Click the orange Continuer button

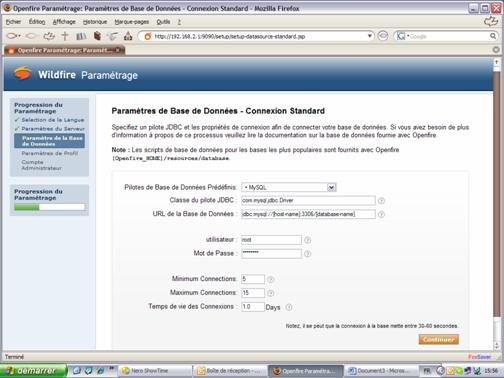[x=439, y=339]
